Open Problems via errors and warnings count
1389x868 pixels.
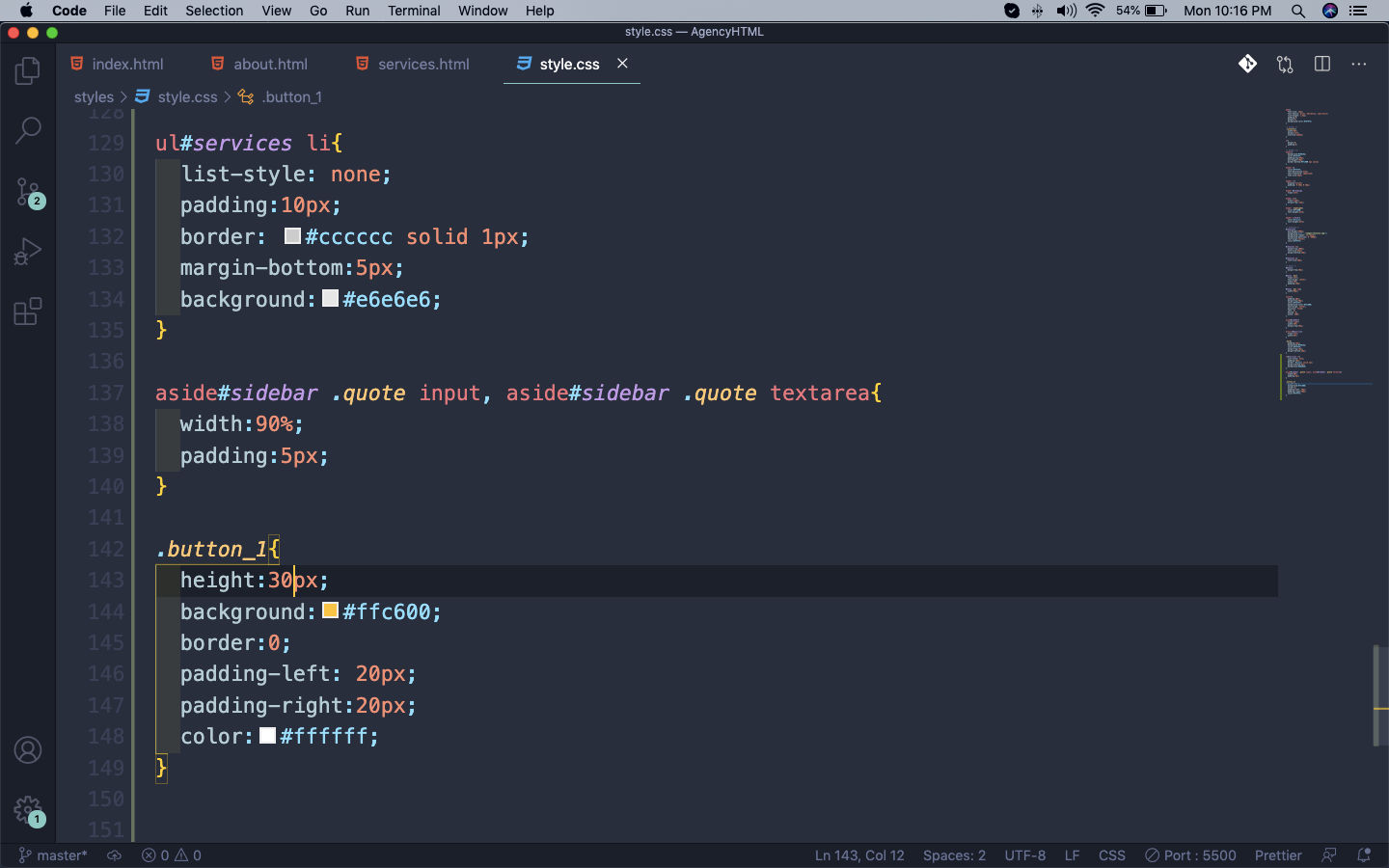[x=172, y=855]
